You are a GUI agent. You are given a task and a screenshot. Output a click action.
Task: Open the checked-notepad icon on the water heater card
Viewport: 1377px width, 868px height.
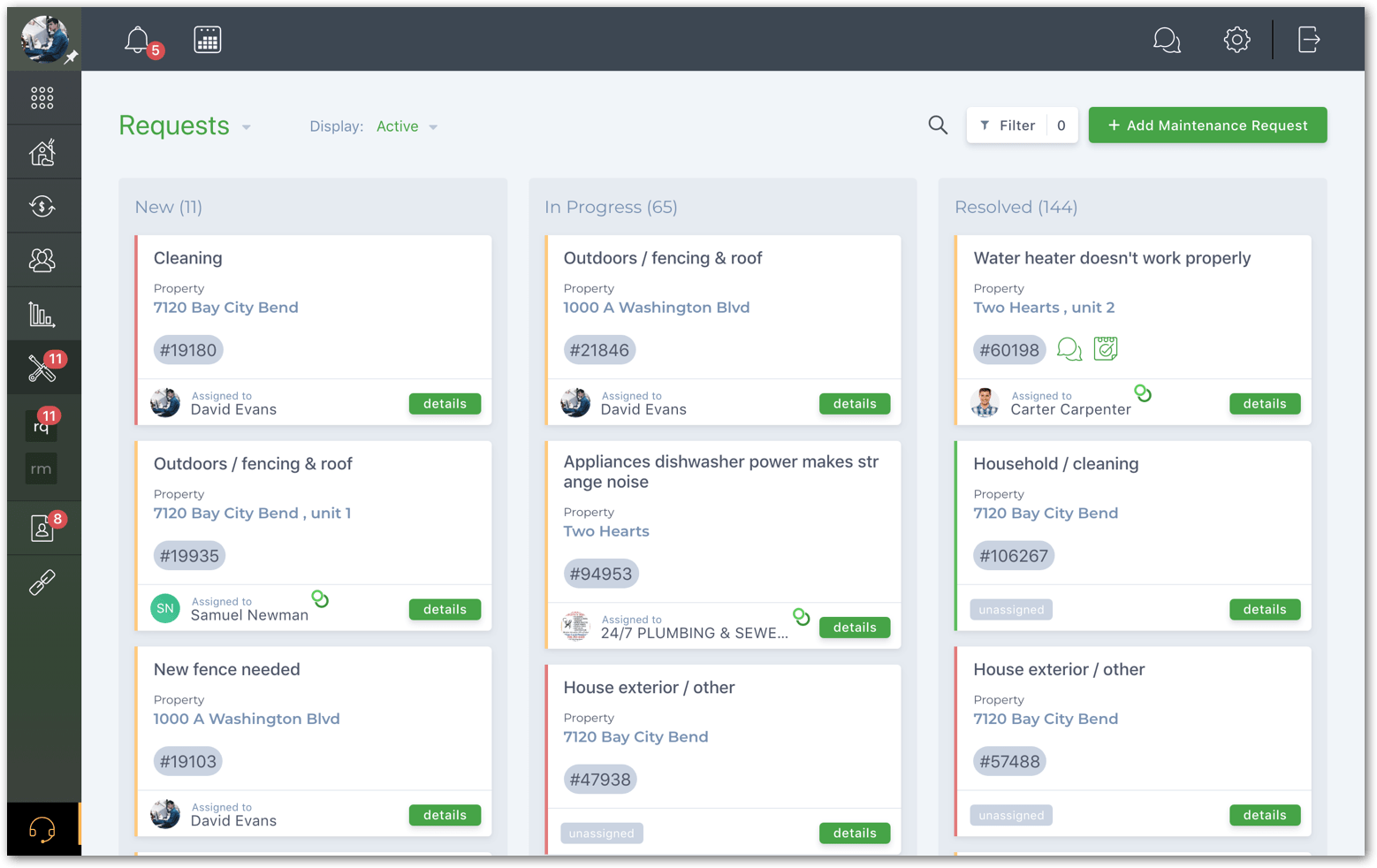click(1106, 349)
